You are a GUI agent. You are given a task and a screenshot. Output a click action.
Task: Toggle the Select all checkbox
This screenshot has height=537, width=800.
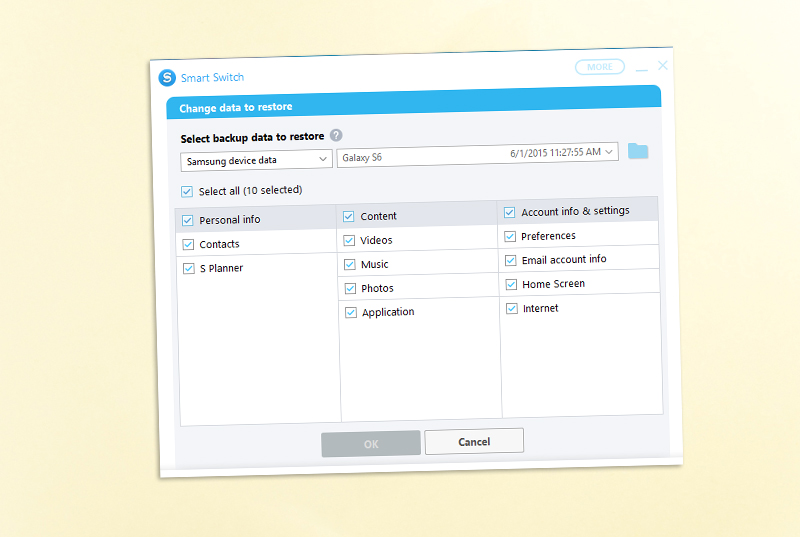click(187, 192)
